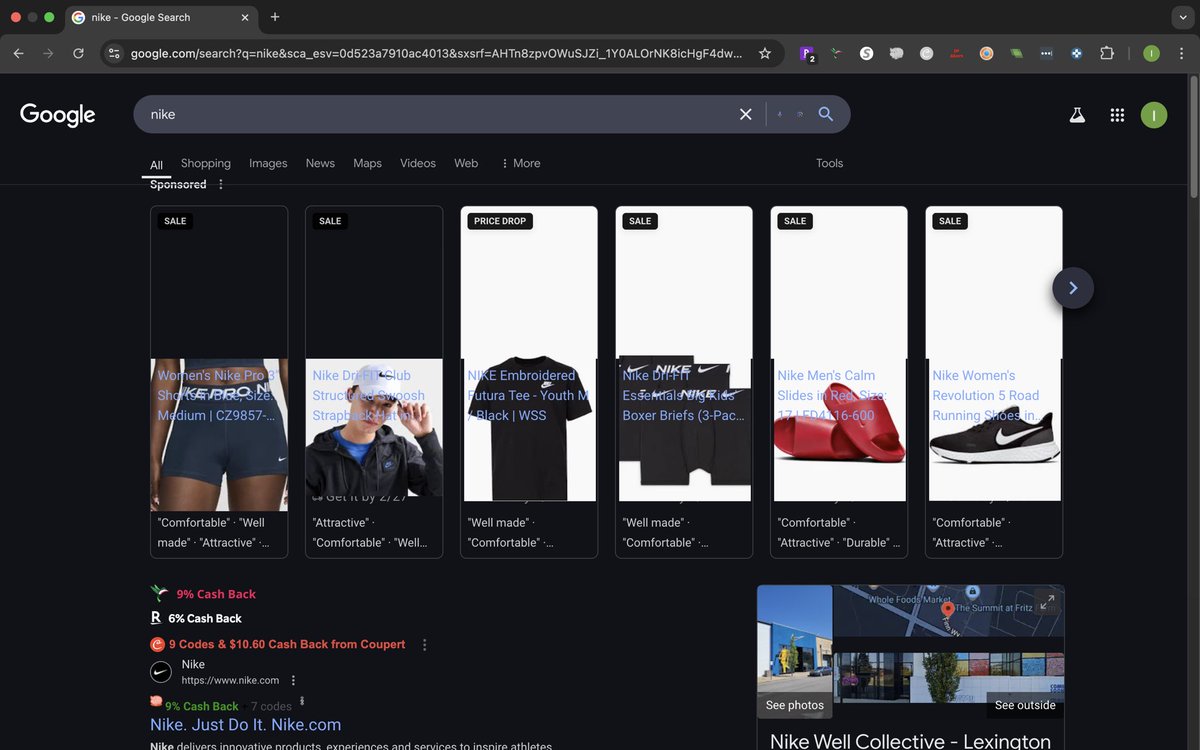Image resolution: width=1200 pixels, height=750 pixels.
Task: Click the Honey hummingbird cashback icon
Action: [159, 592]
